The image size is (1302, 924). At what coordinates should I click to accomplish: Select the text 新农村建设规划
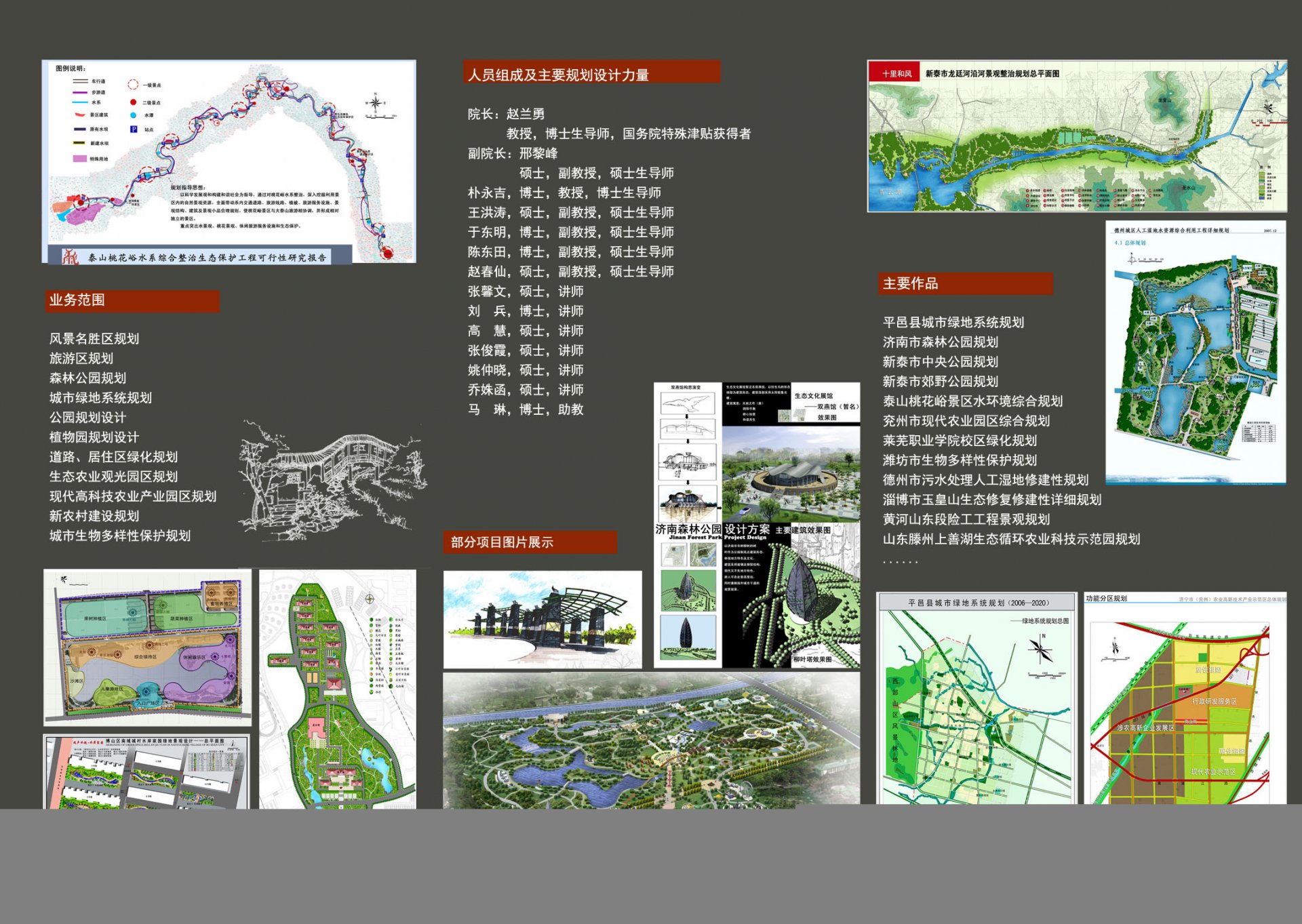click(94, 515)
